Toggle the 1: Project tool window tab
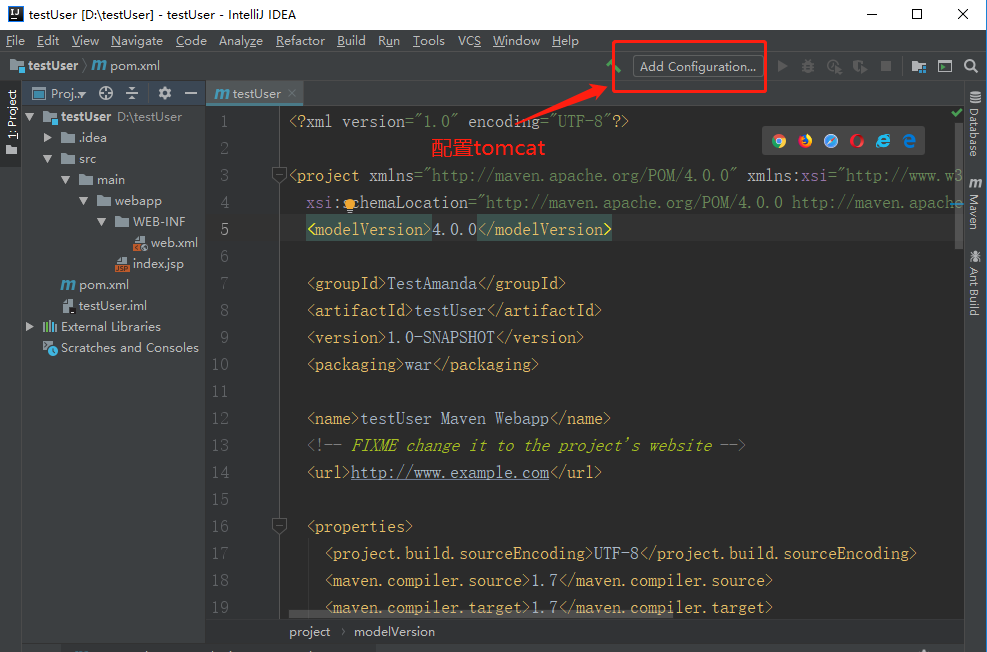The image size is (987, 652). coord(11,122)
